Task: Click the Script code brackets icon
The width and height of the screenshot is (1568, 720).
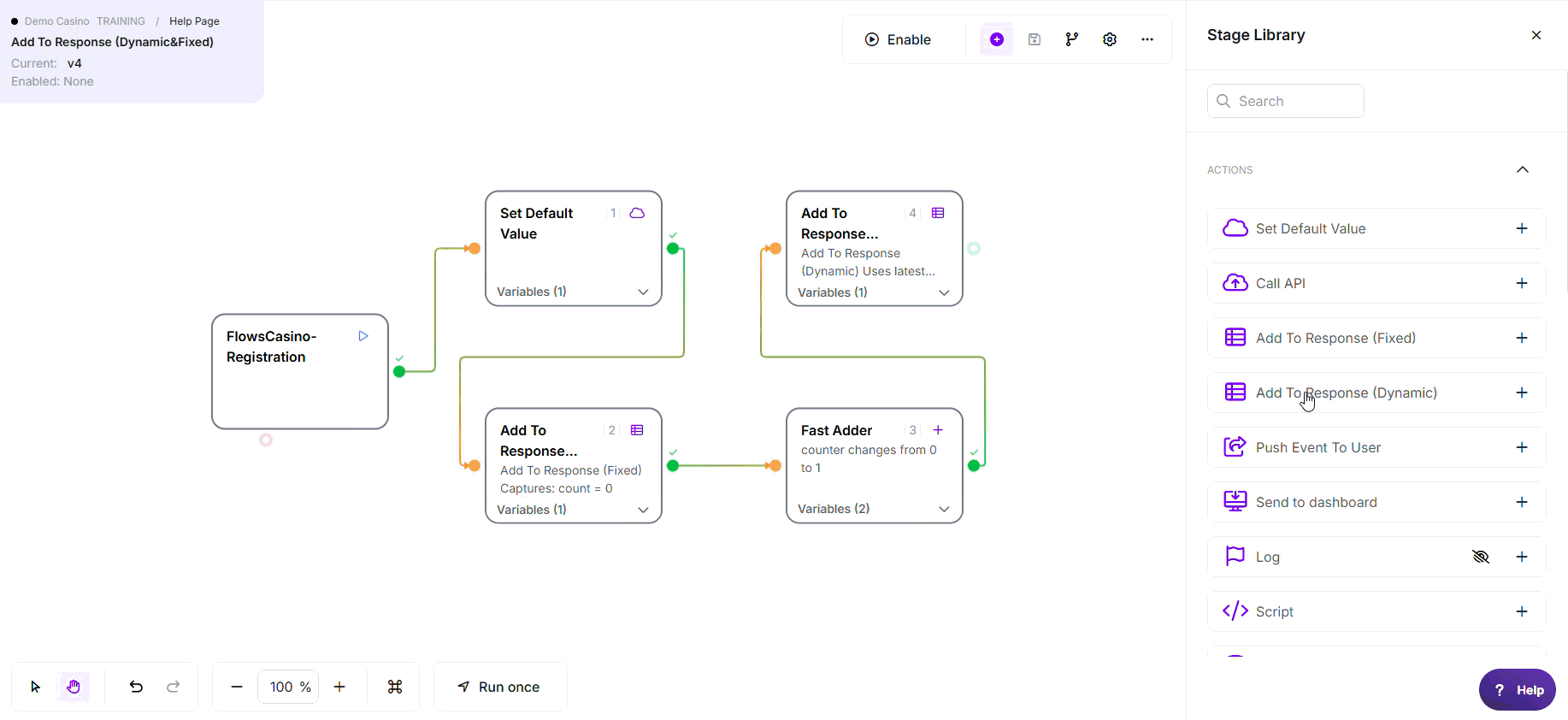Action: click(1235, 611)
